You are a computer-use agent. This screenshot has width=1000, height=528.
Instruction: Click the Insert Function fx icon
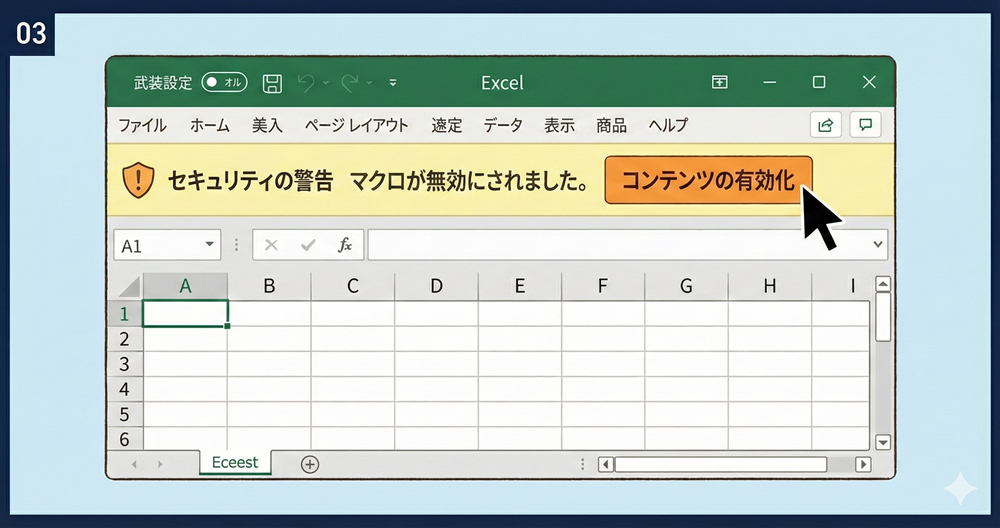345,245
